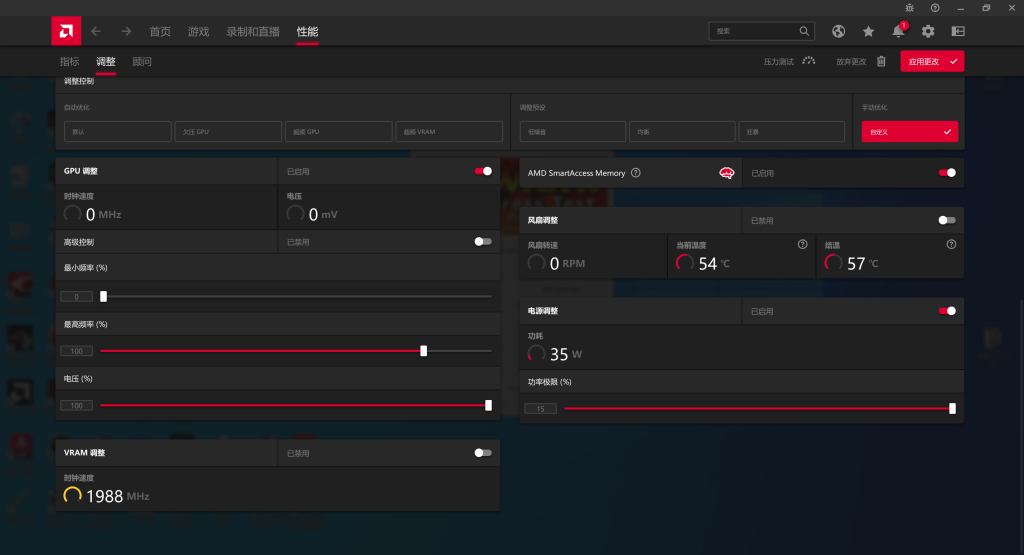Viewport: 1024px width, 555px height.
Task: Click the sidebar panel toggle icon
Action: pyautogui.click(x=958, y=31)
